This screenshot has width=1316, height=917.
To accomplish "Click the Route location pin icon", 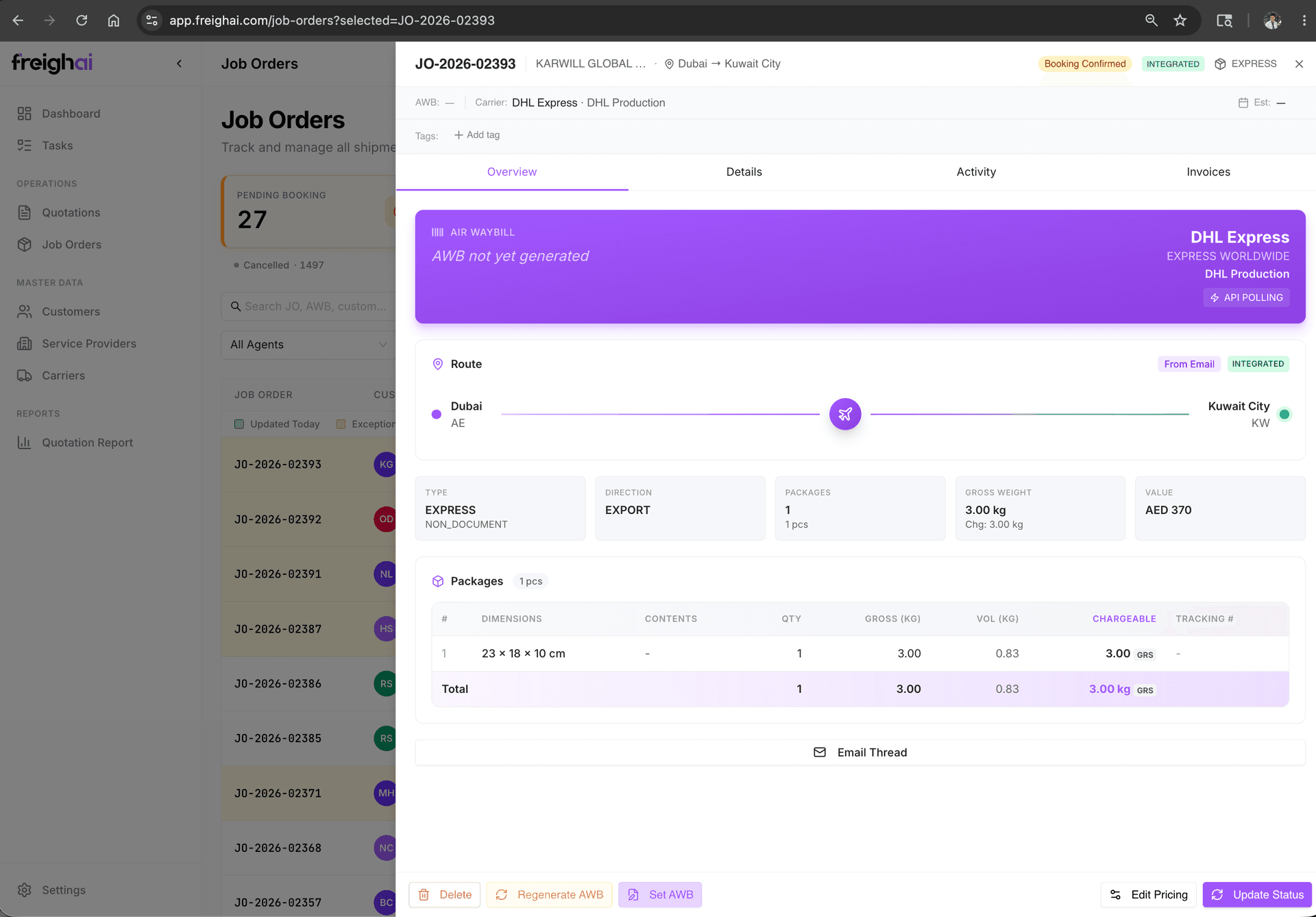I will (438, 364).
